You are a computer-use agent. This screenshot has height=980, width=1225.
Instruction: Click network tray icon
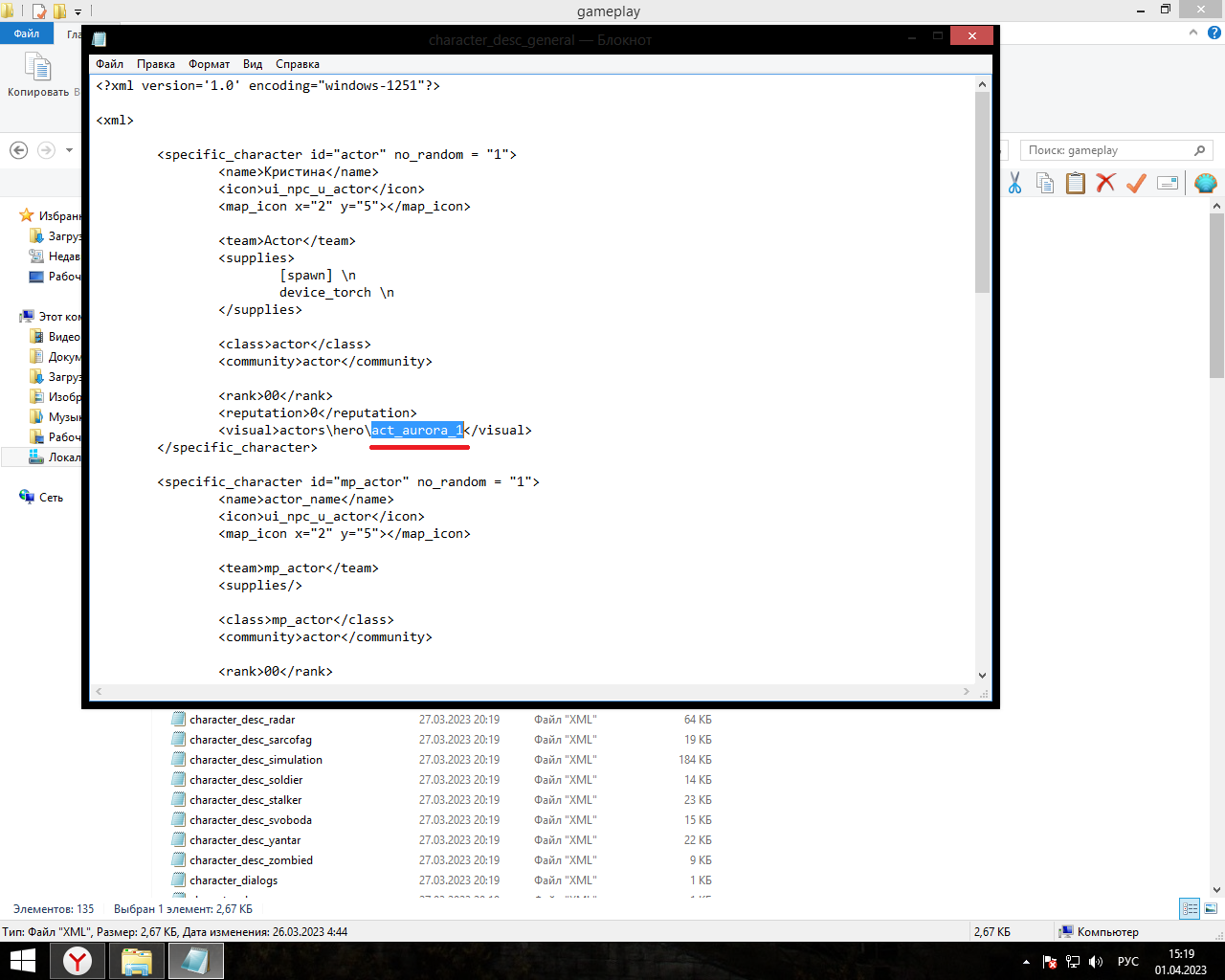click(x=1073, y=962)
